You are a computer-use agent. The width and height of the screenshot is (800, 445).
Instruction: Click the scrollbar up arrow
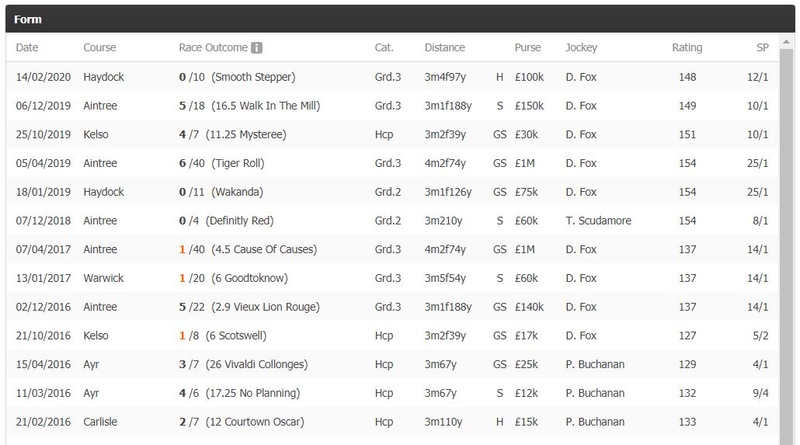(x=786, y=41)
